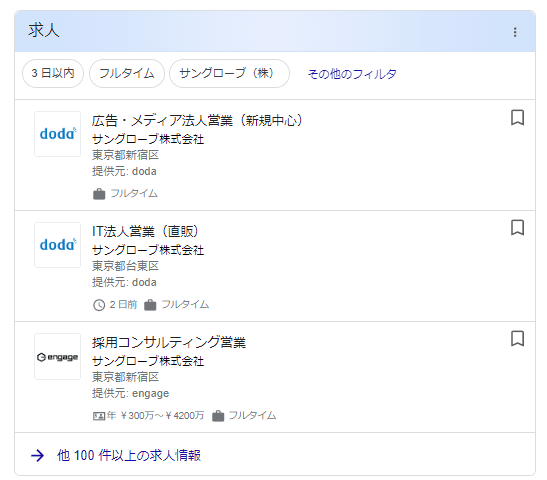This screenshot has width=547, height=480.
Task: Click the arrow icon beside 他 100 件以上
Action: 37,455
